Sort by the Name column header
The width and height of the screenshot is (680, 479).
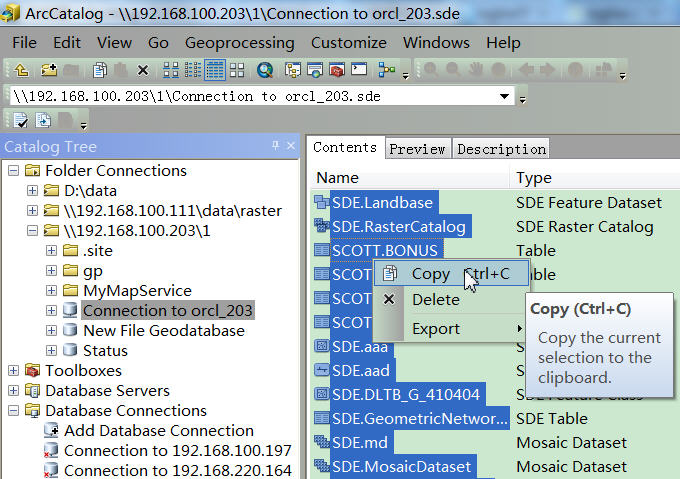409,178
